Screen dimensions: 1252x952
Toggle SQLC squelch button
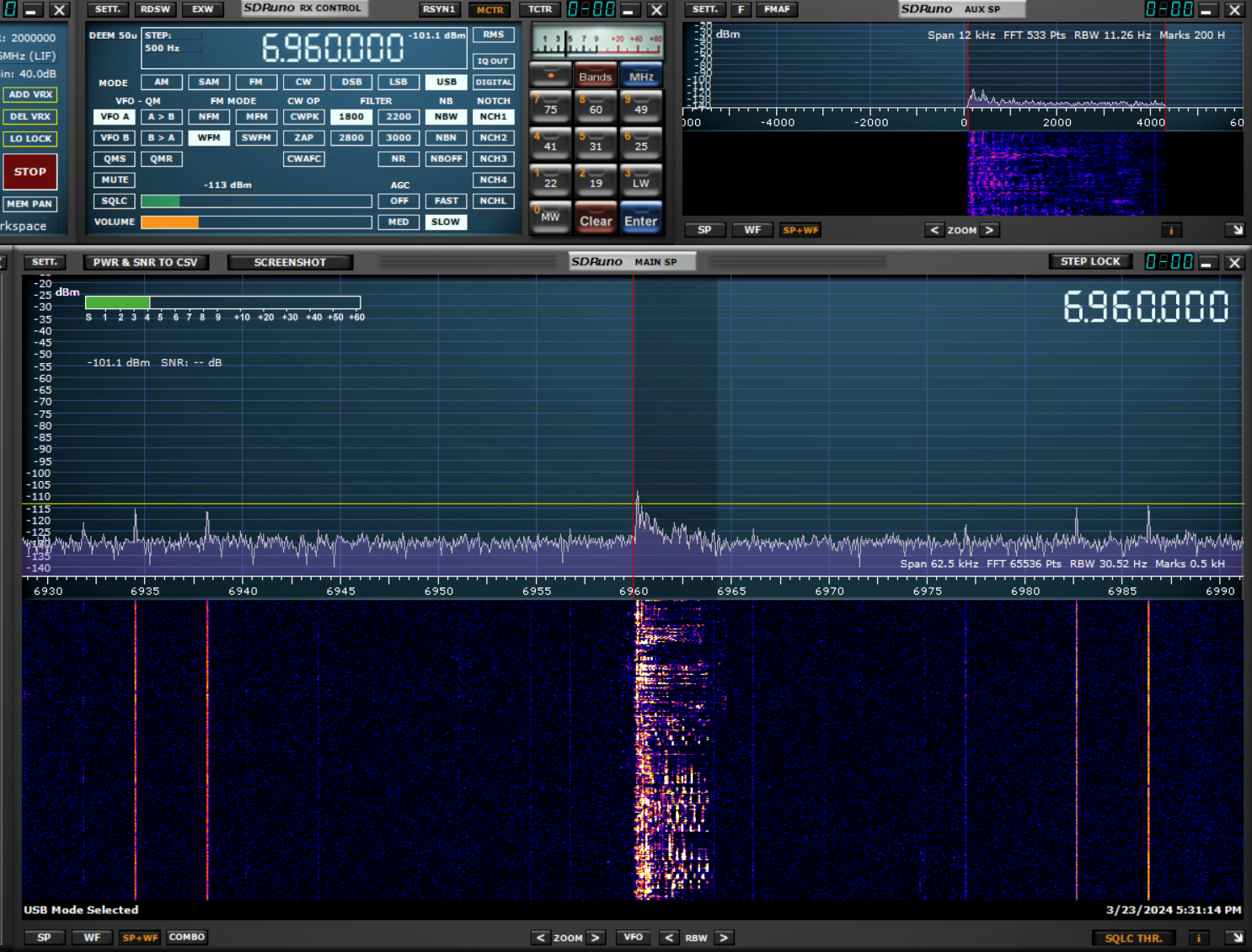115,201
